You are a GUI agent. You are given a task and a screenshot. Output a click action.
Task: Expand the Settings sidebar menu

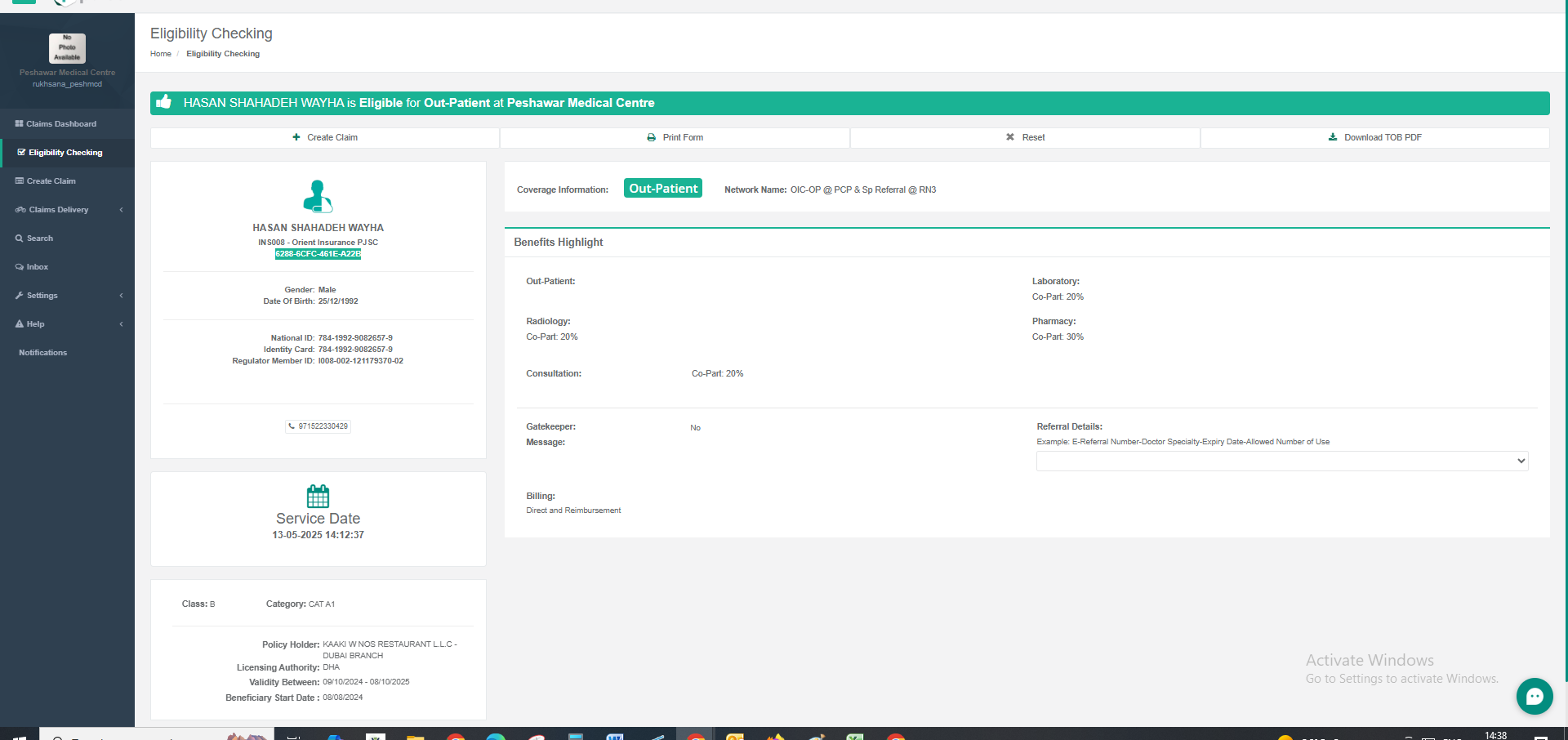[x=67, y=296]
